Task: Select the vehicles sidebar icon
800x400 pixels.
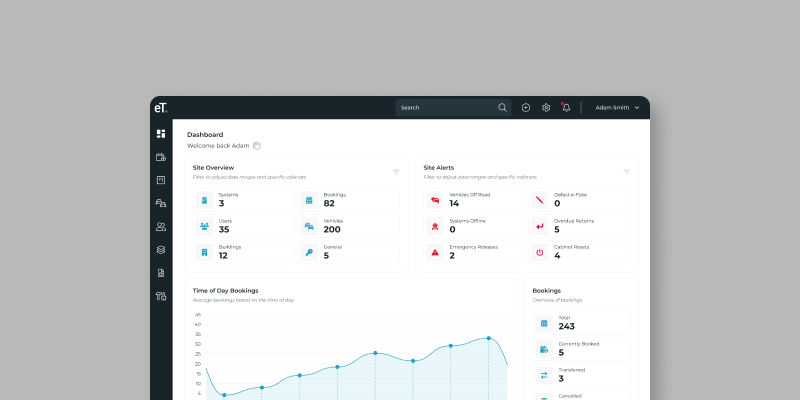Action: tap(161, 203)
